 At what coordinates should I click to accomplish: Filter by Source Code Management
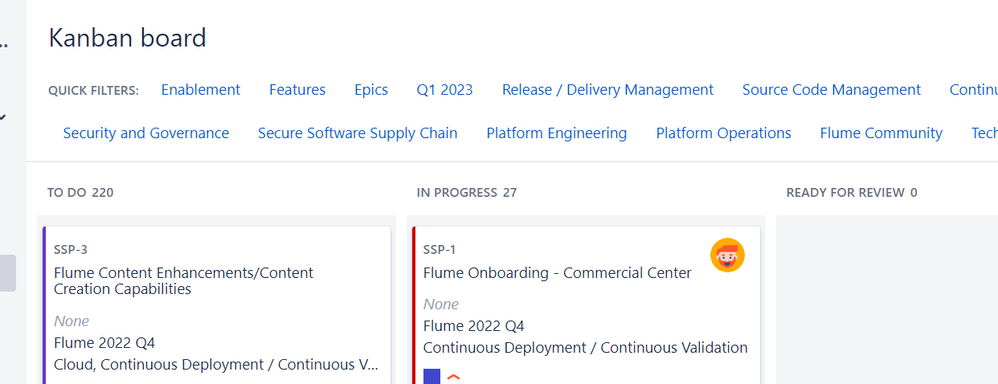tap(831, 90)
